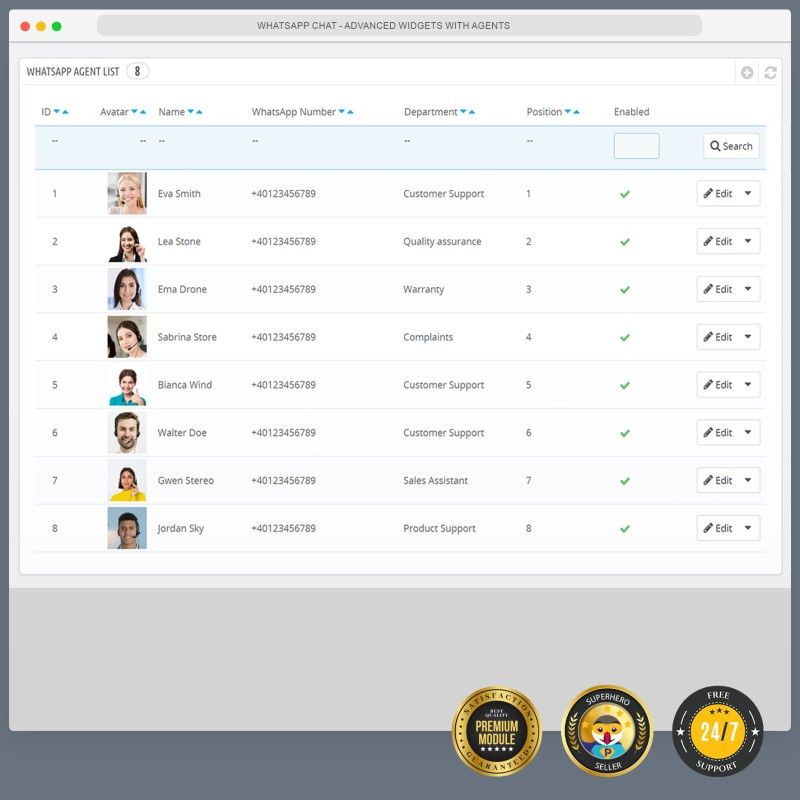The height and width of the screenshot is (800, 800).
Task: Expand actions dropdown for Sabrina Store
Action: tap(748, 337)
